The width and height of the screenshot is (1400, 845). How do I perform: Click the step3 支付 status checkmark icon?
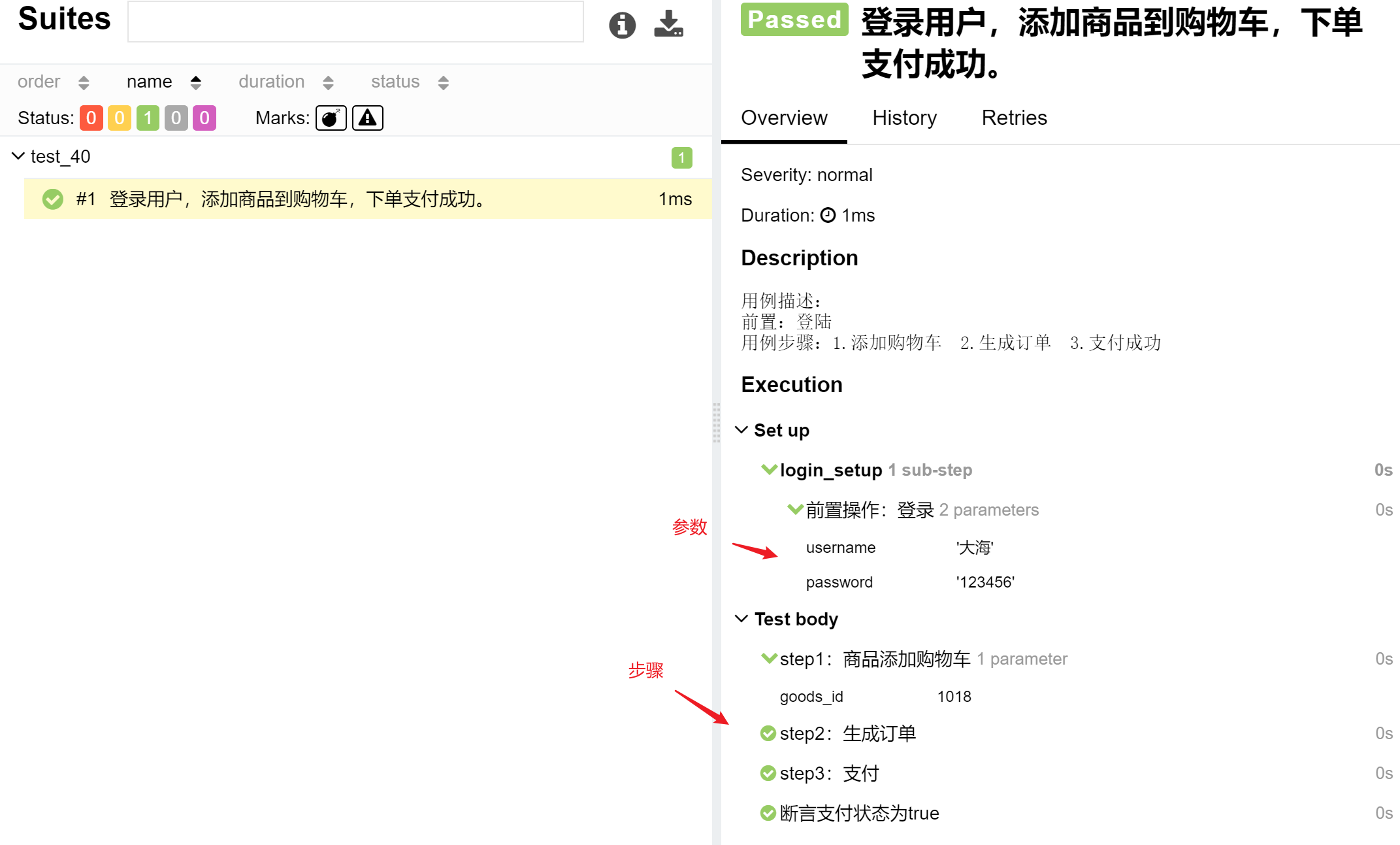[768, 773]
